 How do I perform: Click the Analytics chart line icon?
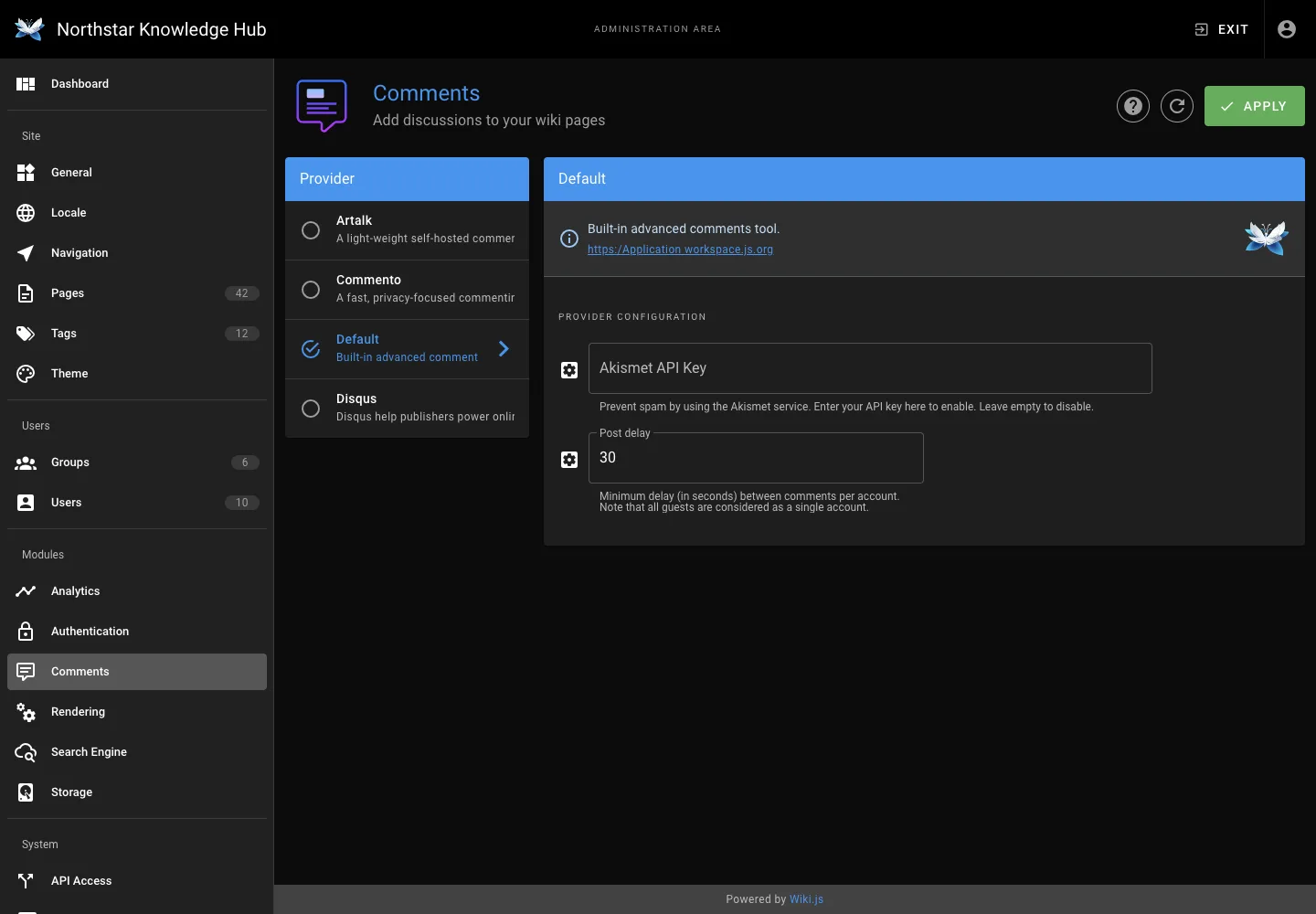pyautogui.click(x=26, y=591)
